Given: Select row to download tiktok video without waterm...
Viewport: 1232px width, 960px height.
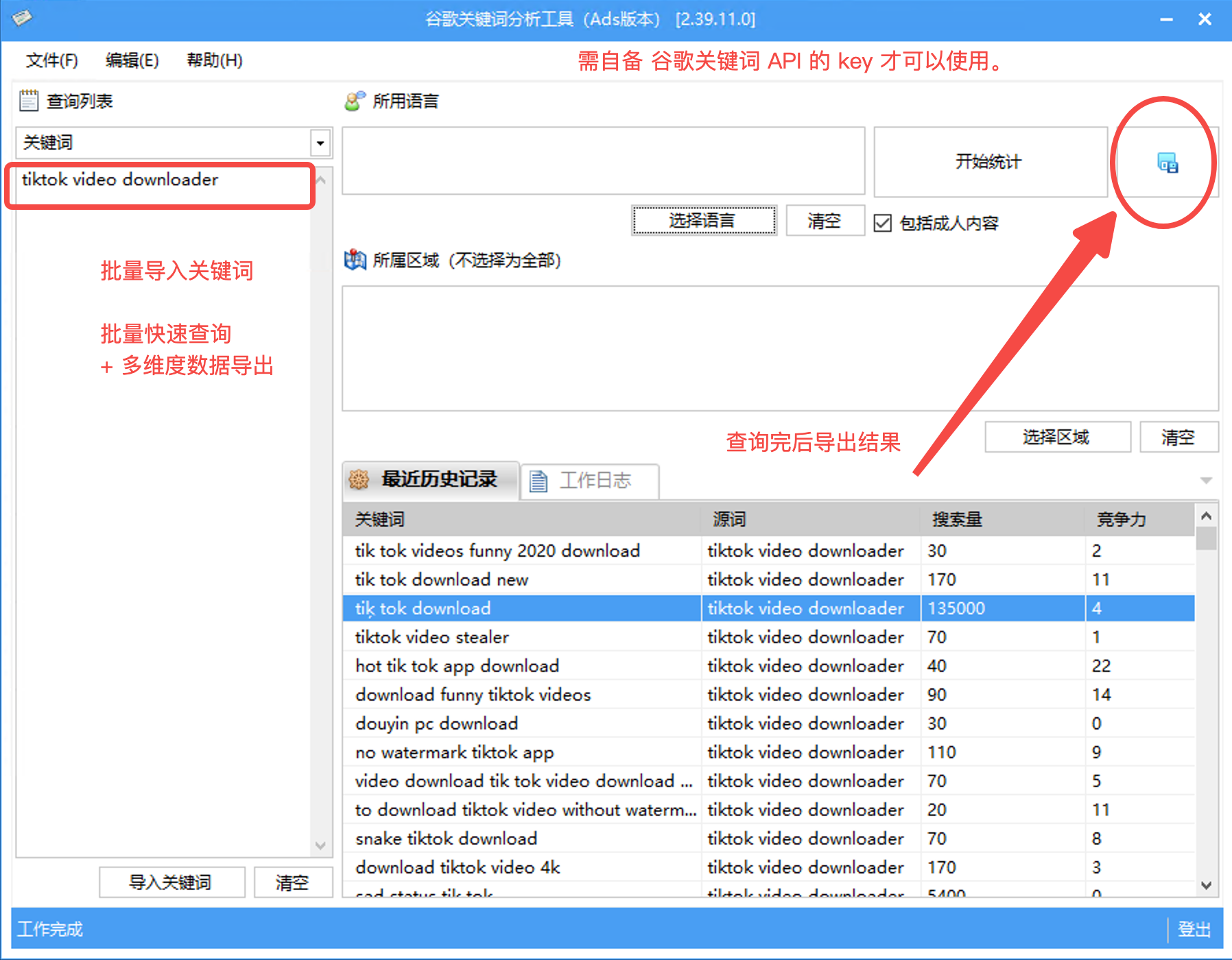Looking at the screenshot, I should click(x=768, y=810).
